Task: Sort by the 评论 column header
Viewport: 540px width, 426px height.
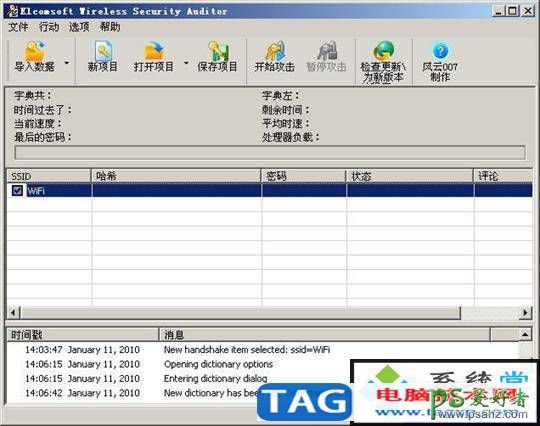Action: [503, 176]
